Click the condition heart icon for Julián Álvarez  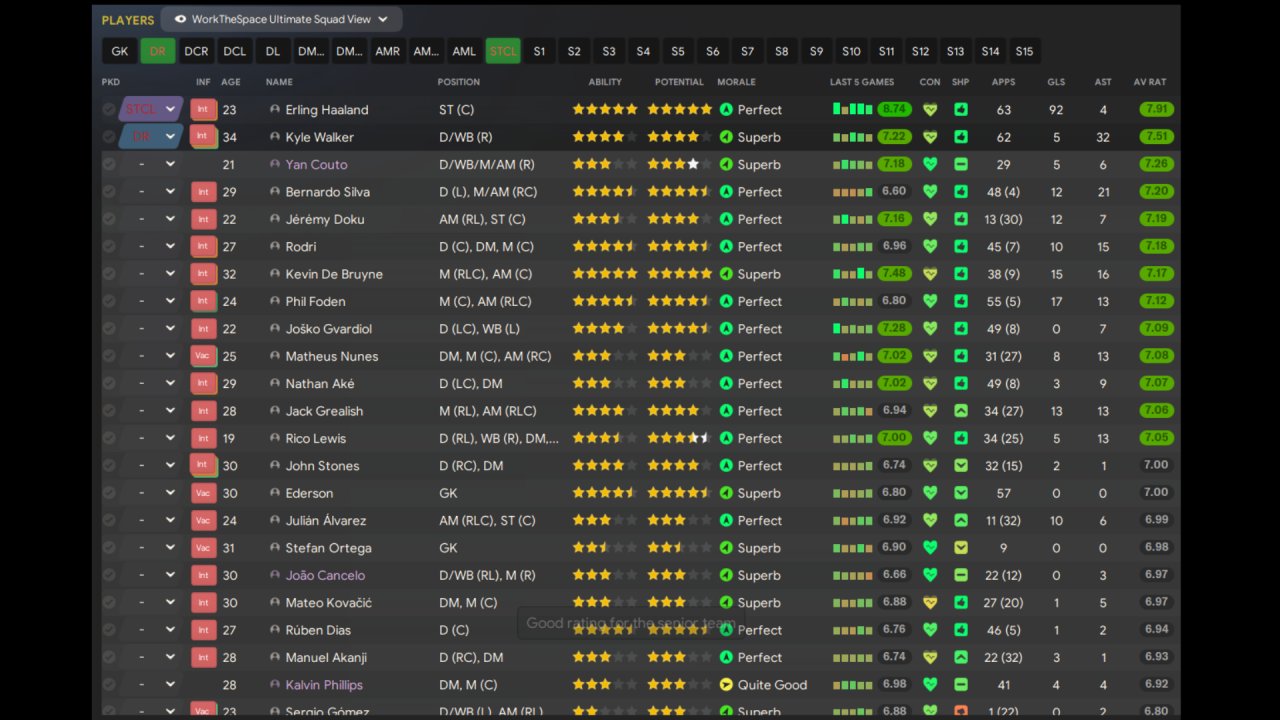(x=930, y=520)
